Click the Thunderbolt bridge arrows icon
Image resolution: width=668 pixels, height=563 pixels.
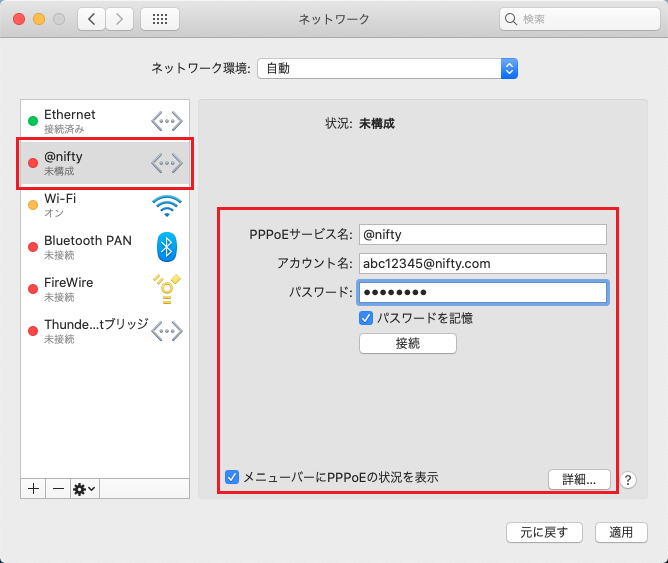167,331
